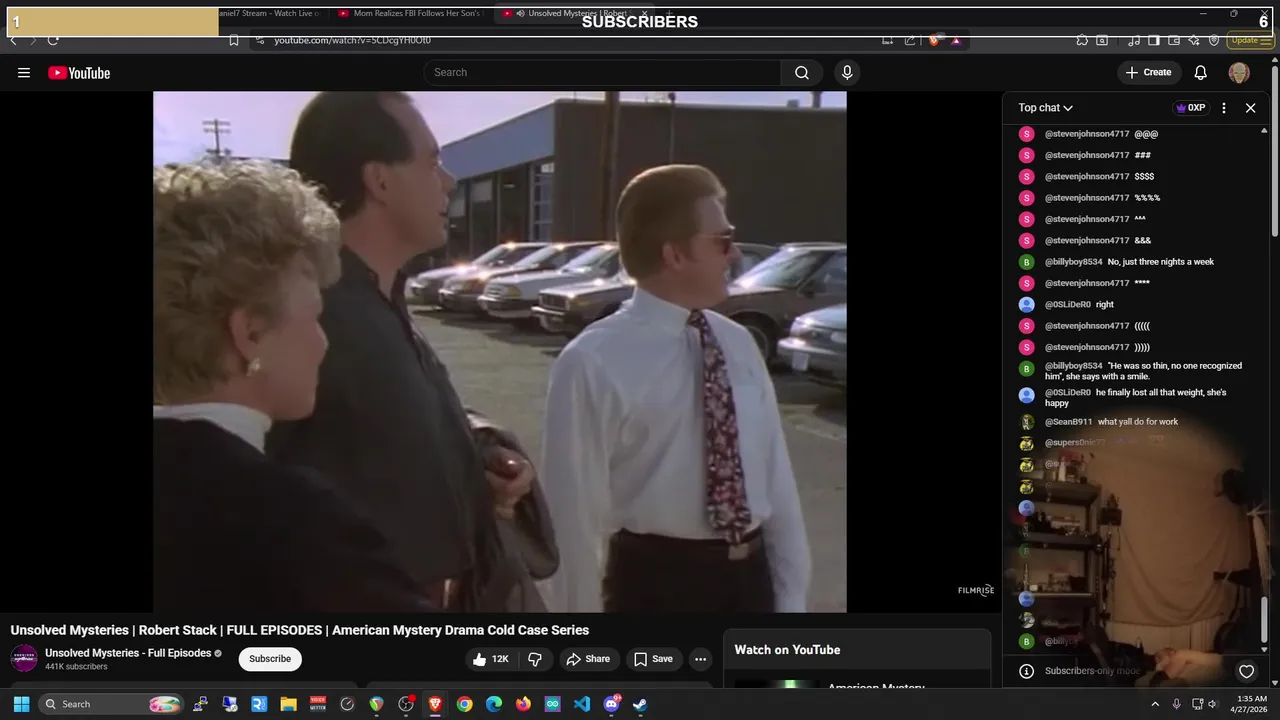Click chat message 'No, just three nights a week'
Viewport: 1280px width, 720px height.
pos(1161,262)
